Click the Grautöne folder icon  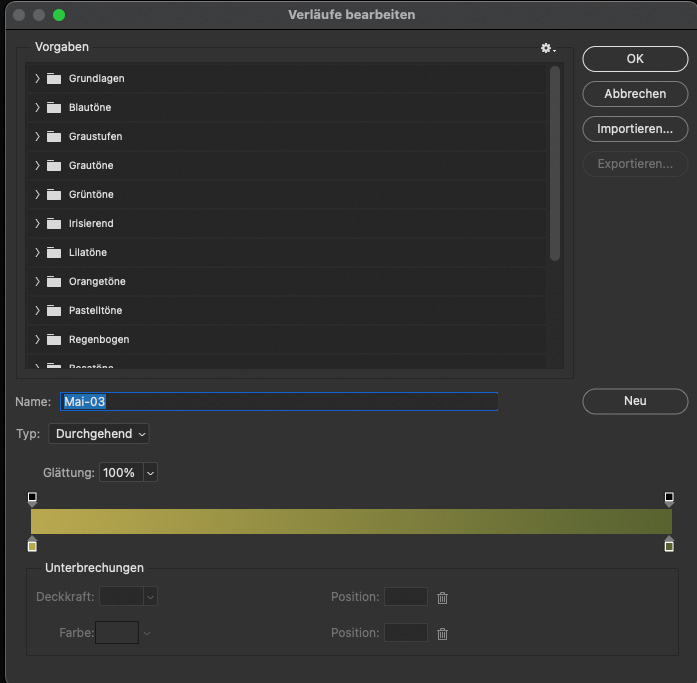[x=54, y=166]
